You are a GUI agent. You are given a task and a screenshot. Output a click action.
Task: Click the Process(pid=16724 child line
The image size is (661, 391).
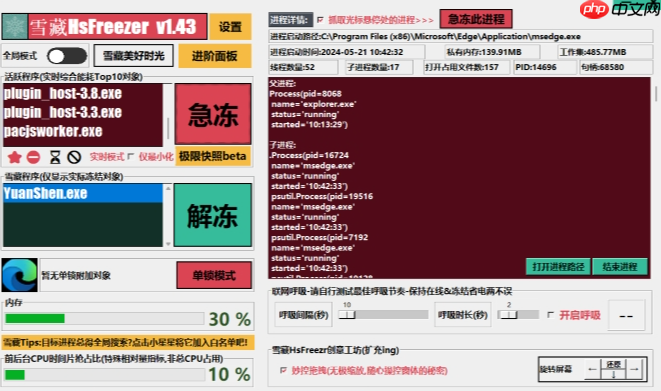(310, 155)
